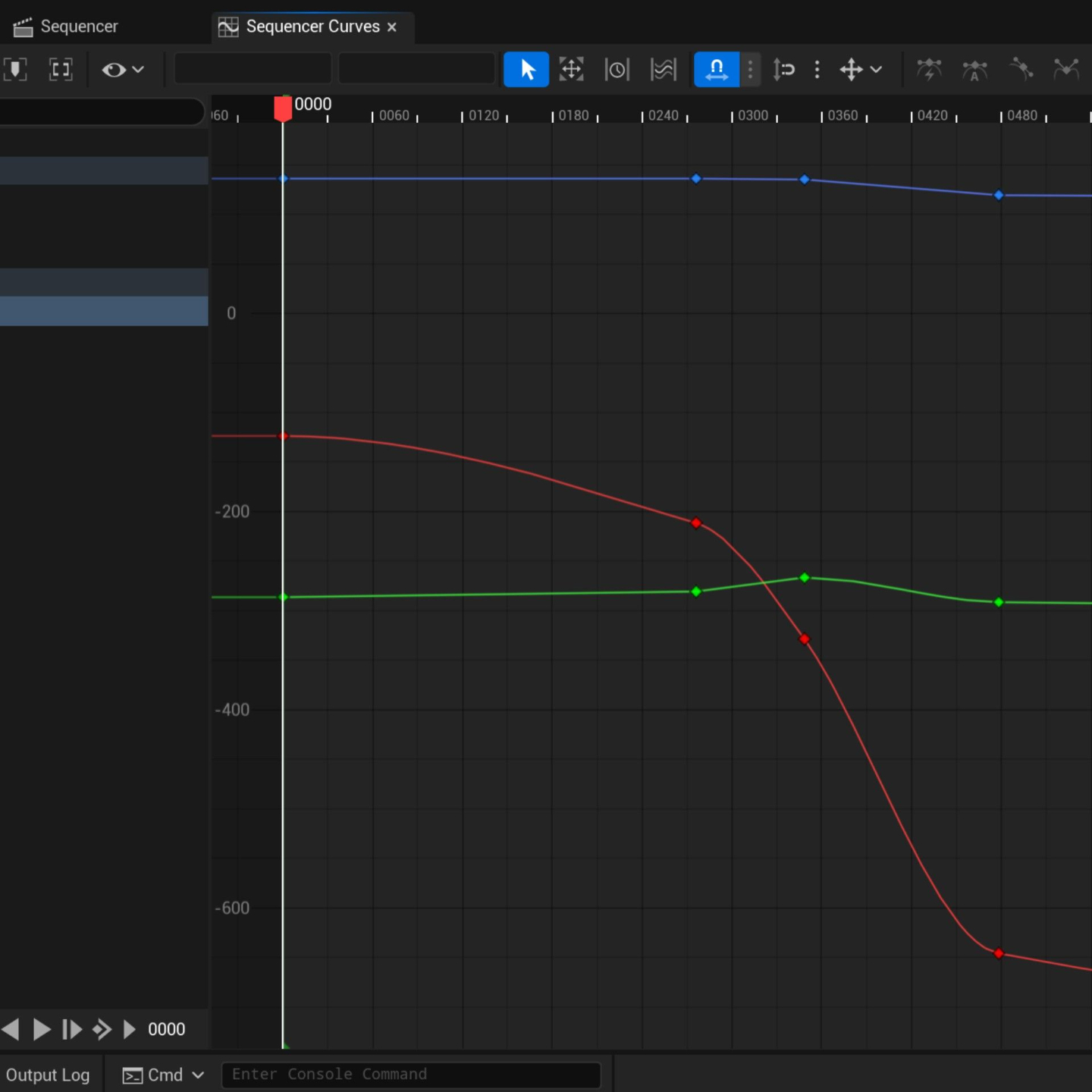Image resolution: width=1092 pixels, height=1092 pixels.
Task: Select the blue keyframe between frames 0240 and 0300
Action: click(696, 179)
